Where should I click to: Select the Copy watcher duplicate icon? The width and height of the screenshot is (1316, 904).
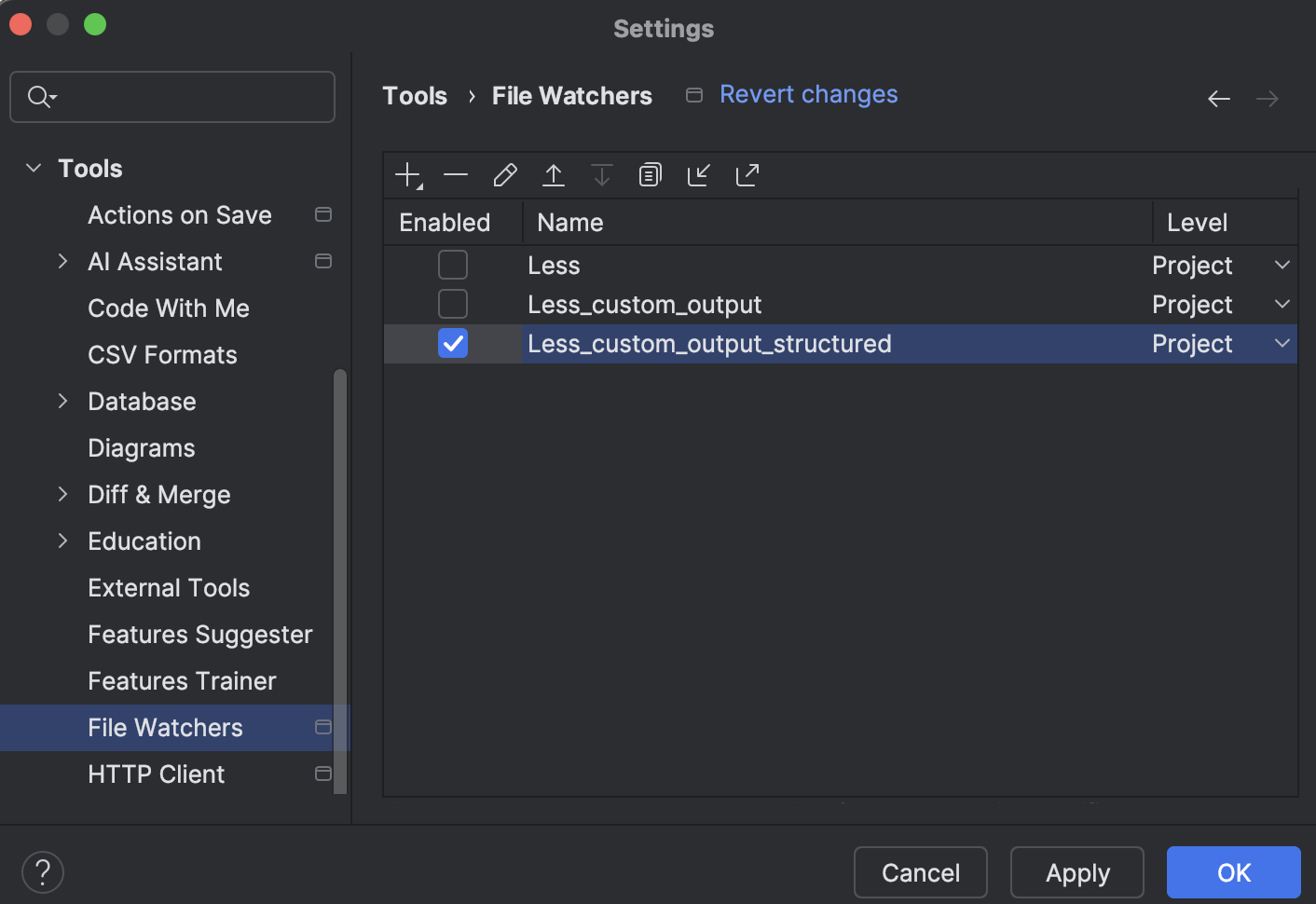[x=650, y=174]
